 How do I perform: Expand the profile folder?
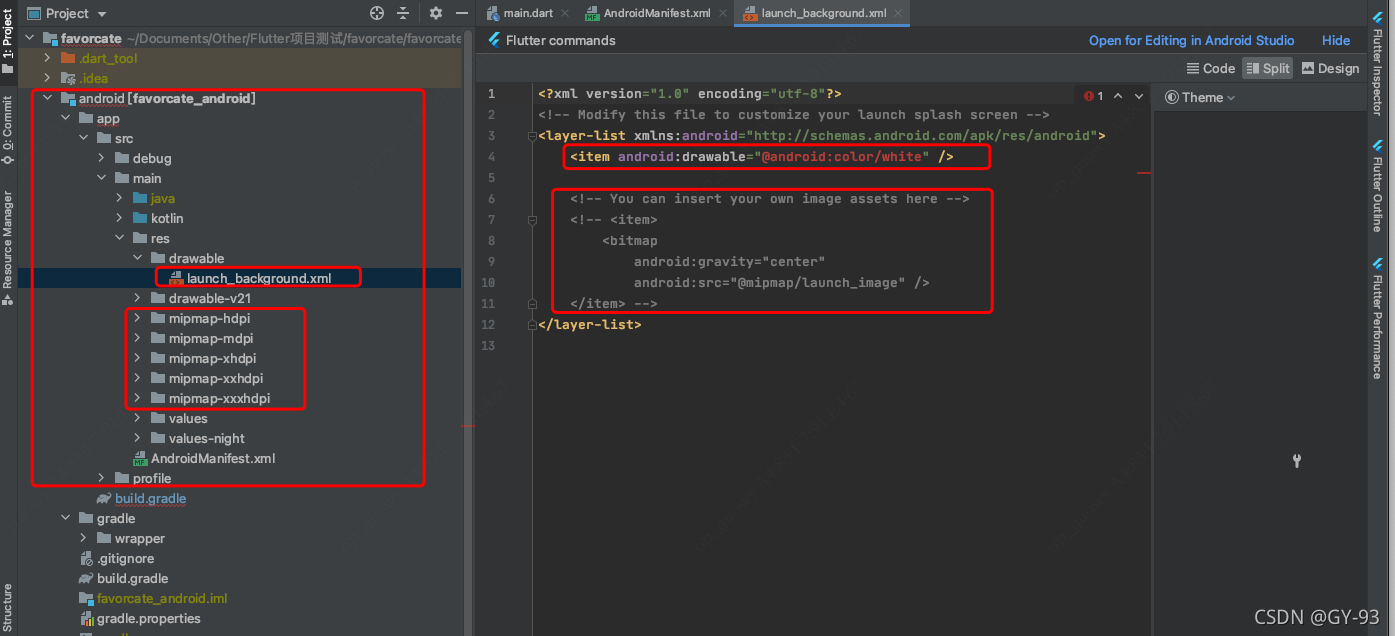tap(101, 478)
